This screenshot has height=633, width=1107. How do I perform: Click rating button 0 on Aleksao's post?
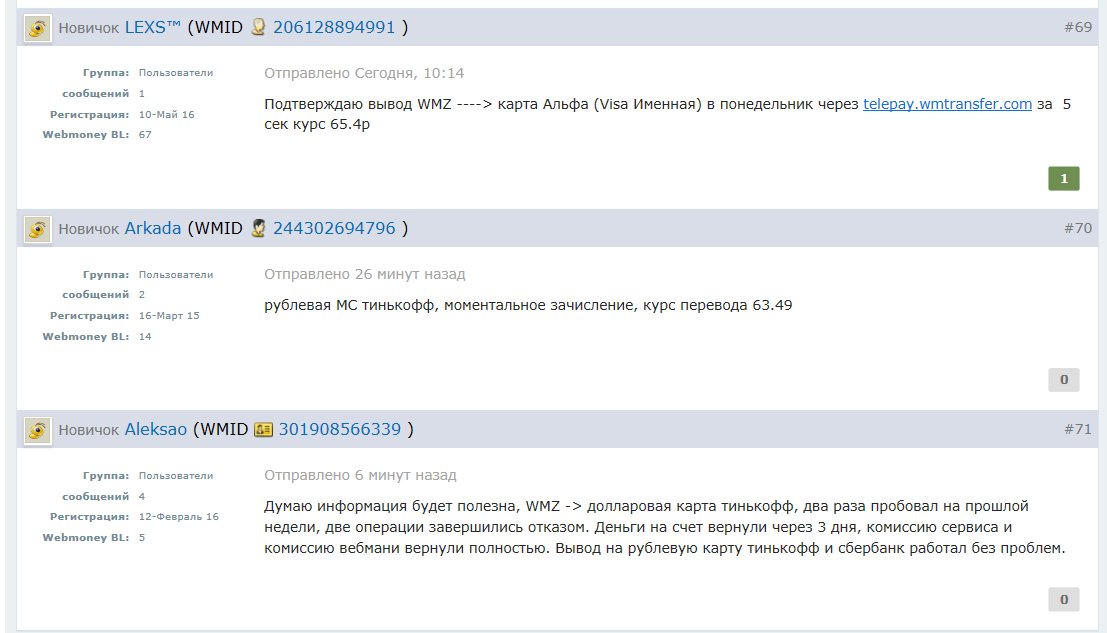pyautogui.click(x=1064, y=600)
